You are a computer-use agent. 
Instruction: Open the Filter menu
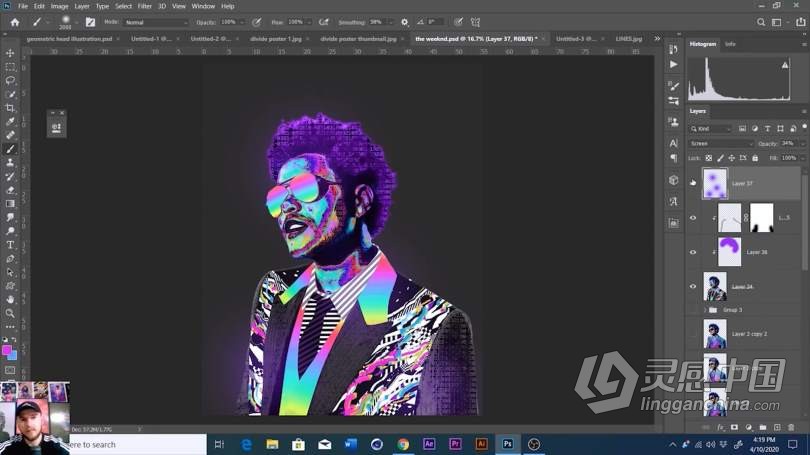(144, 6)
